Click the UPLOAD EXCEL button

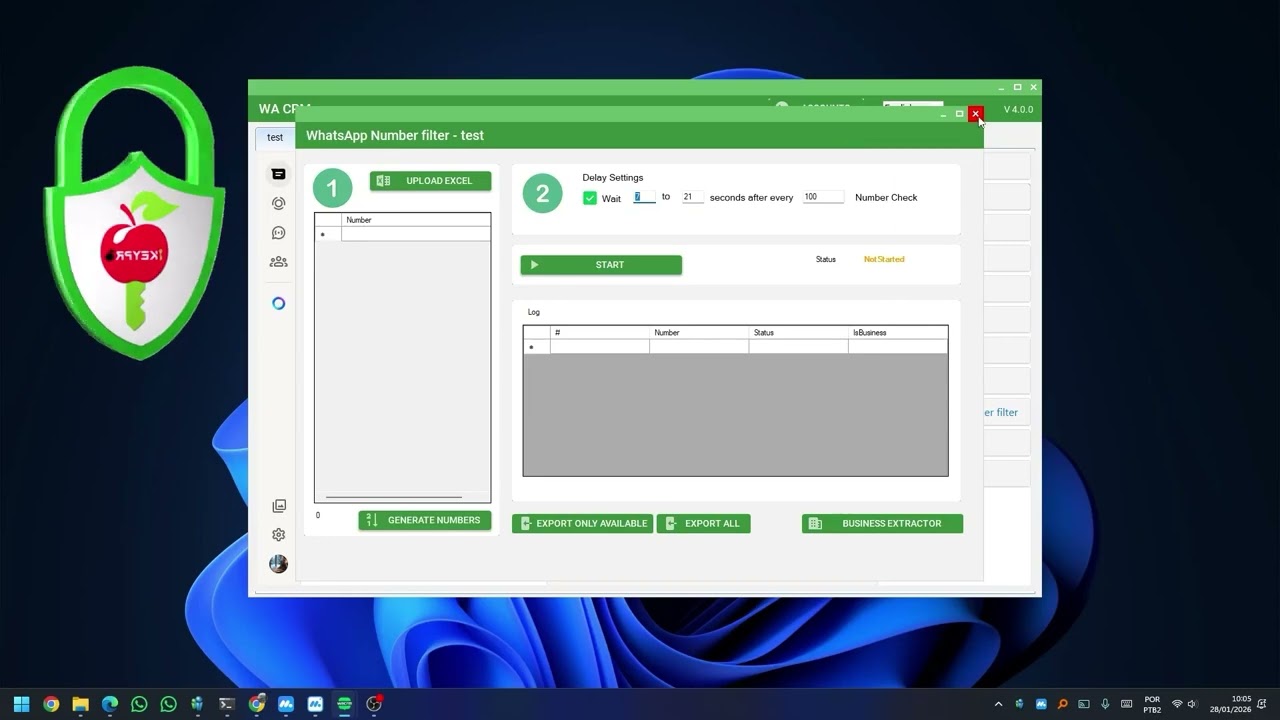pyautogui.click(x=430, y=181)
